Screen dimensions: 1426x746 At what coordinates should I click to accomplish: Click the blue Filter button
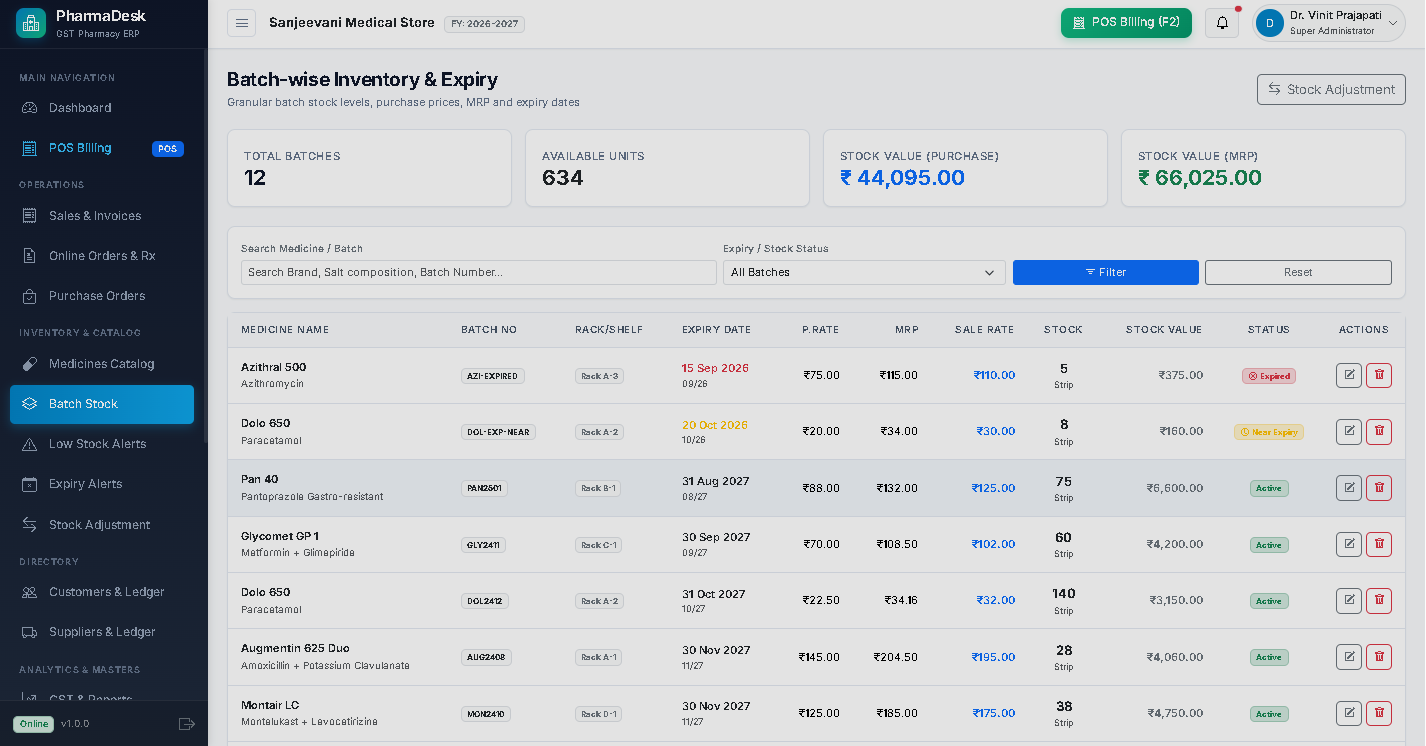click(x=1106, y=272)
